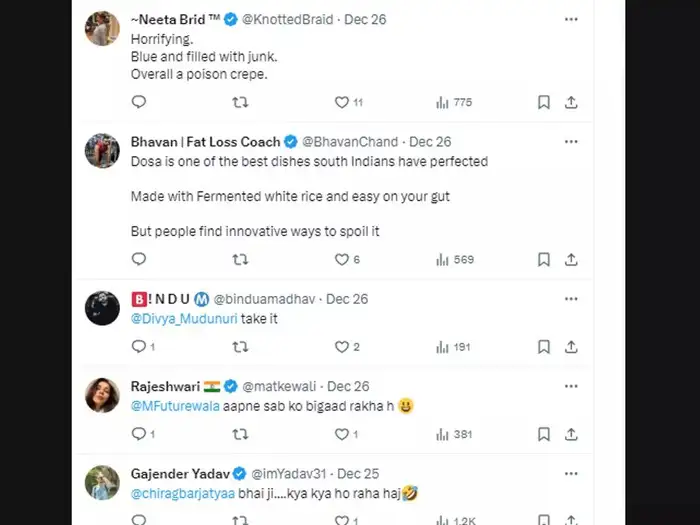Open more options for Neeta Brid's tweet
The height and width of the screenshot is (525, 700).
tap(571, 19)
